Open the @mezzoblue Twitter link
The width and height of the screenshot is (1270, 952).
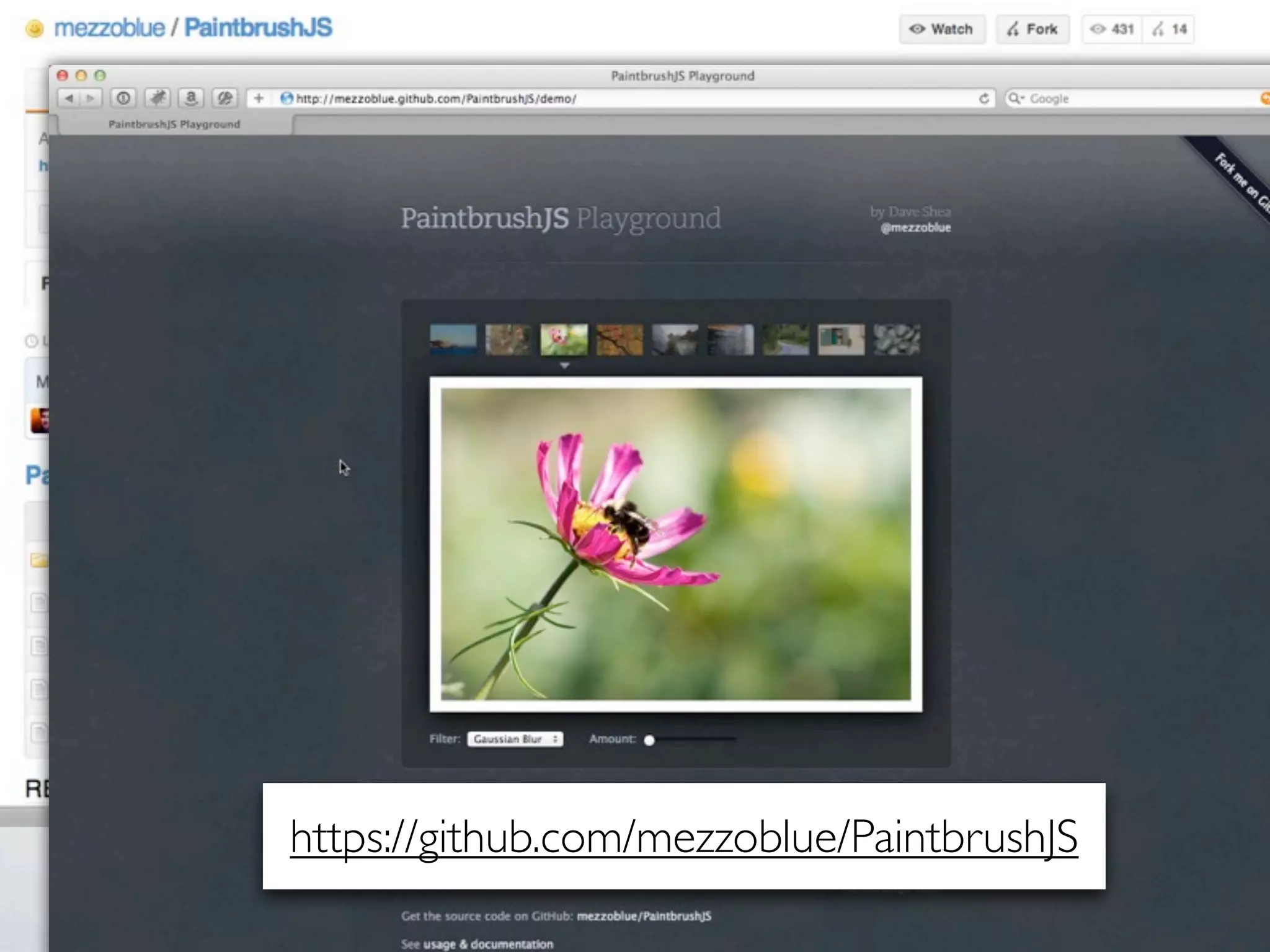tap(916, 227)
